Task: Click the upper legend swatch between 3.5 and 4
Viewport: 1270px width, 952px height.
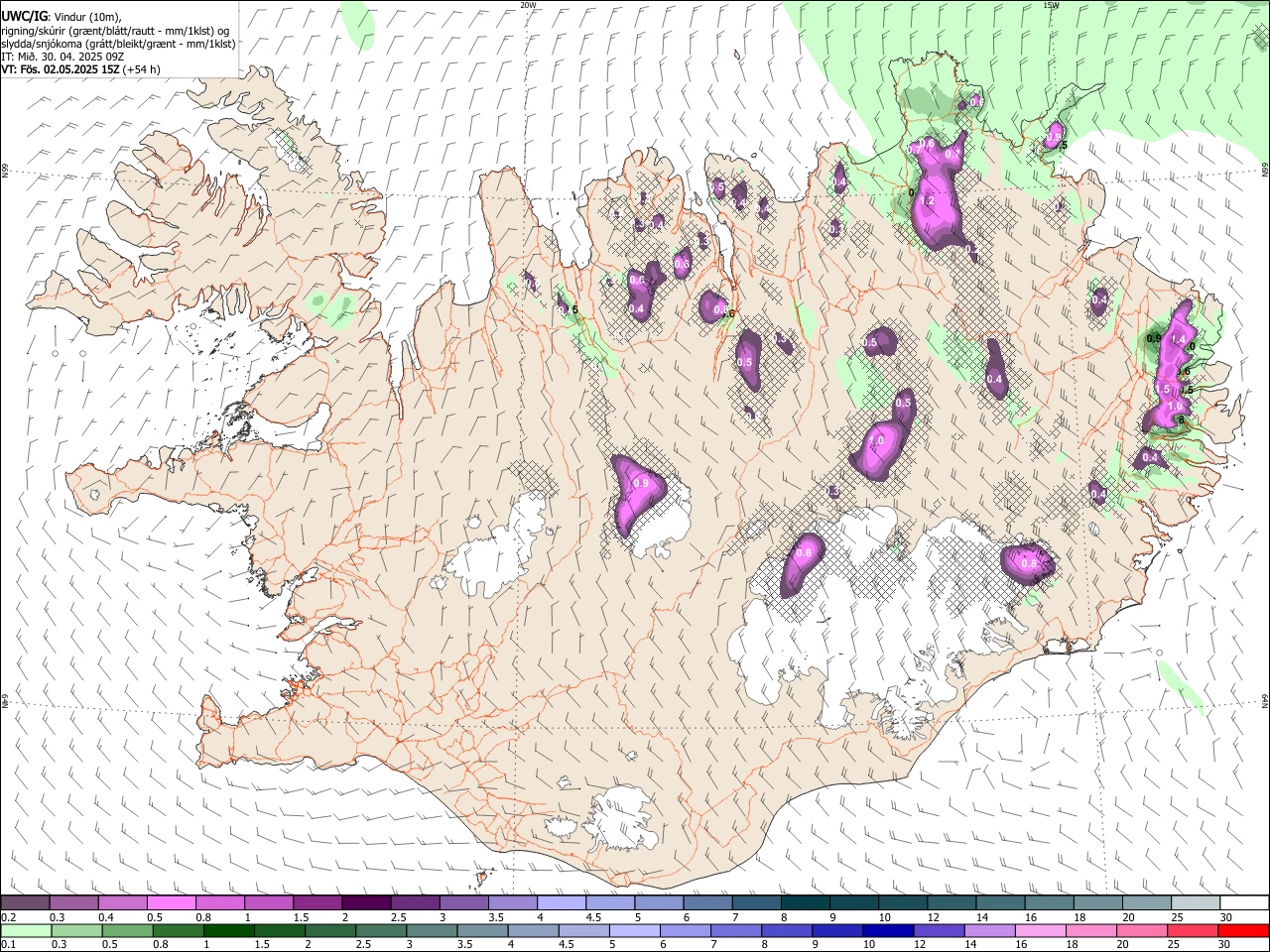Action: (511, 902)
